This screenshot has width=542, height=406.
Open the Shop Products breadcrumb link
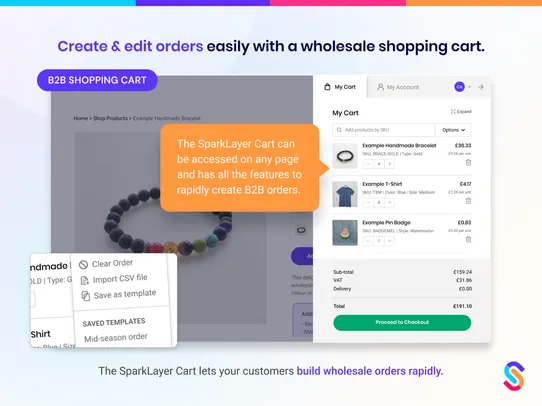pos(110,118)
